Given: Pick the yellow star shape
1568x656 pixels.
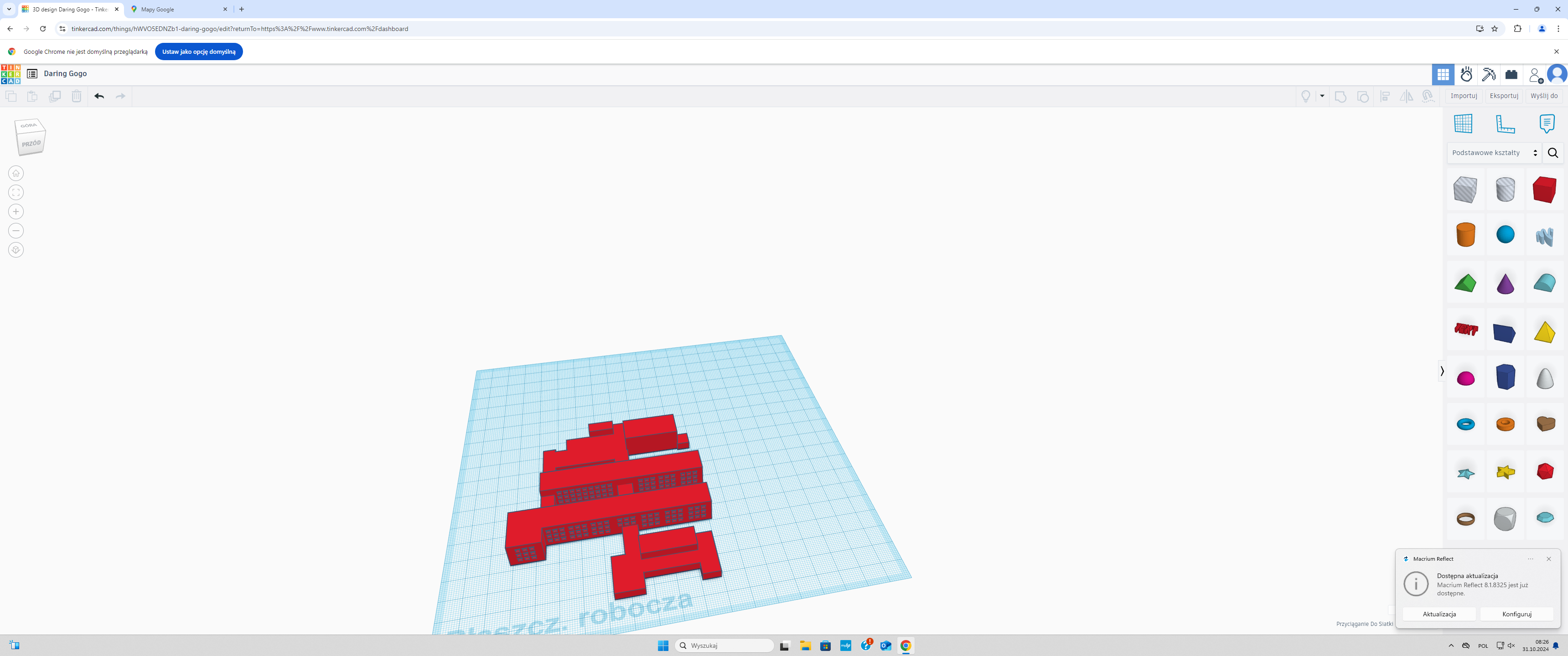Looking at the screenshot, I should point(1505,472).
